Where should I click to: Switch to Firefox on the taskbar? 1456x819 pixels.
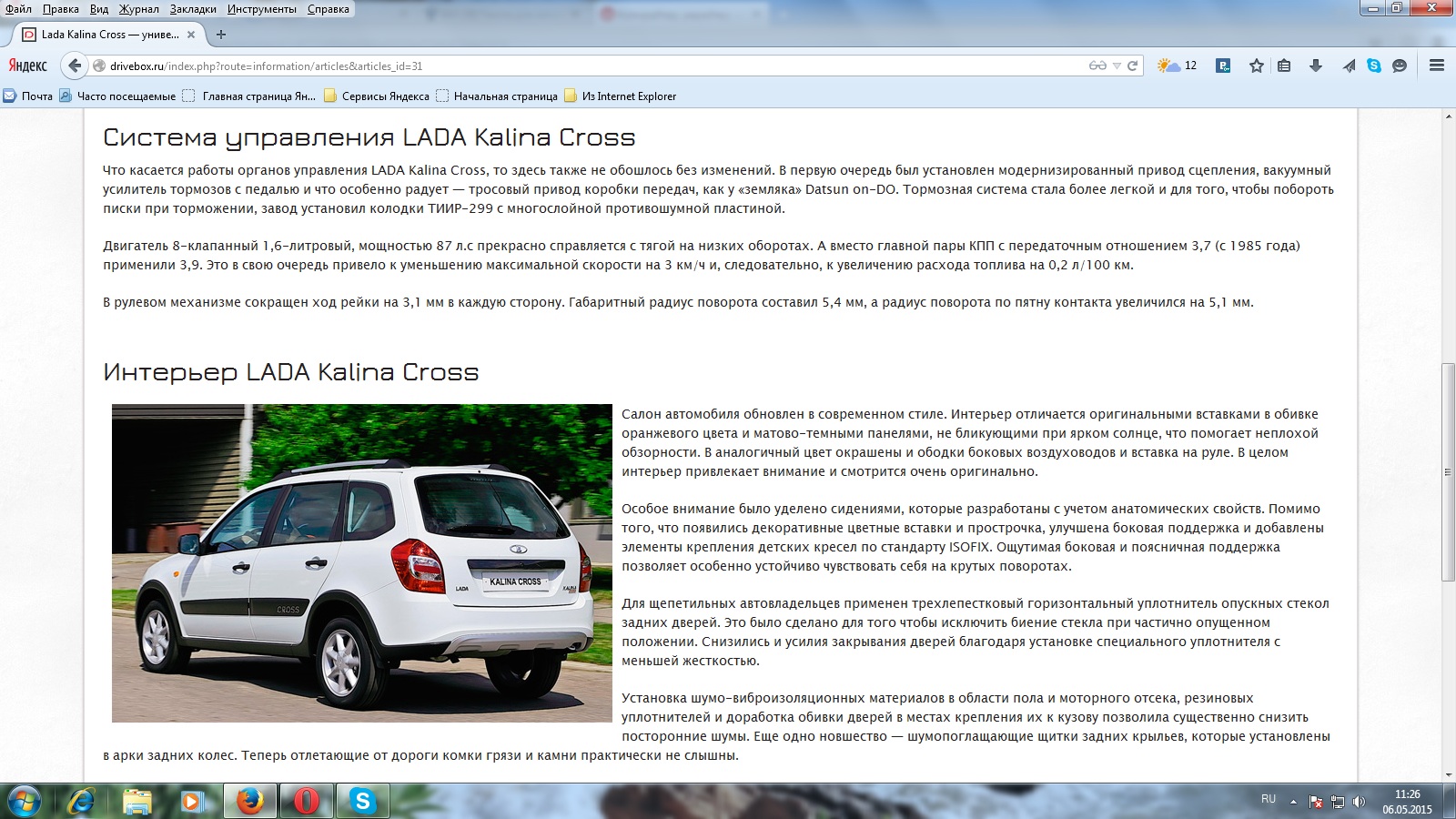coord(250,801)
